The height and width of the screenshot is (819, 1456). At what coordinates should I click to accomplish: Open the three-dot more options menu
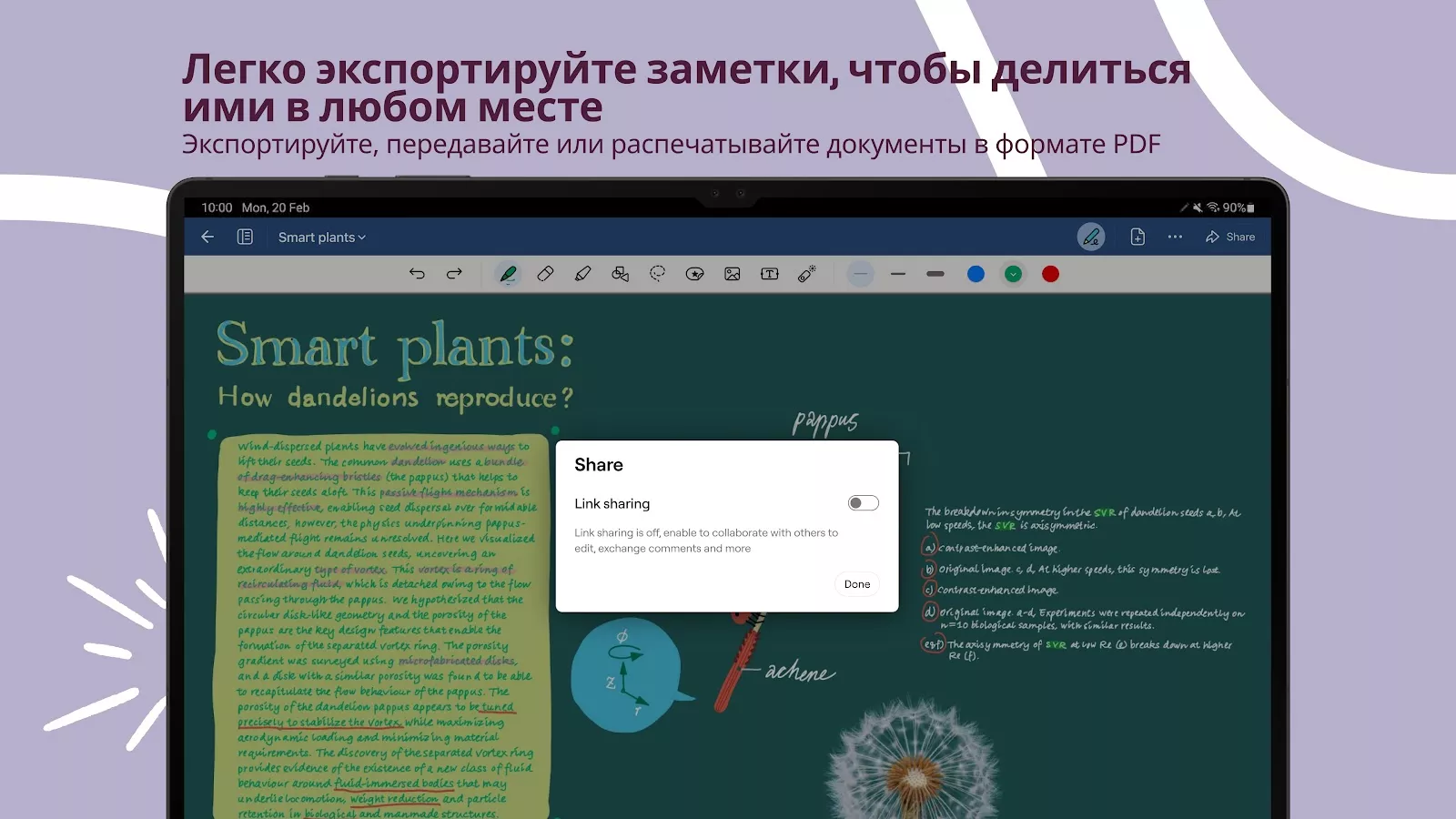tap(1175, 237)
